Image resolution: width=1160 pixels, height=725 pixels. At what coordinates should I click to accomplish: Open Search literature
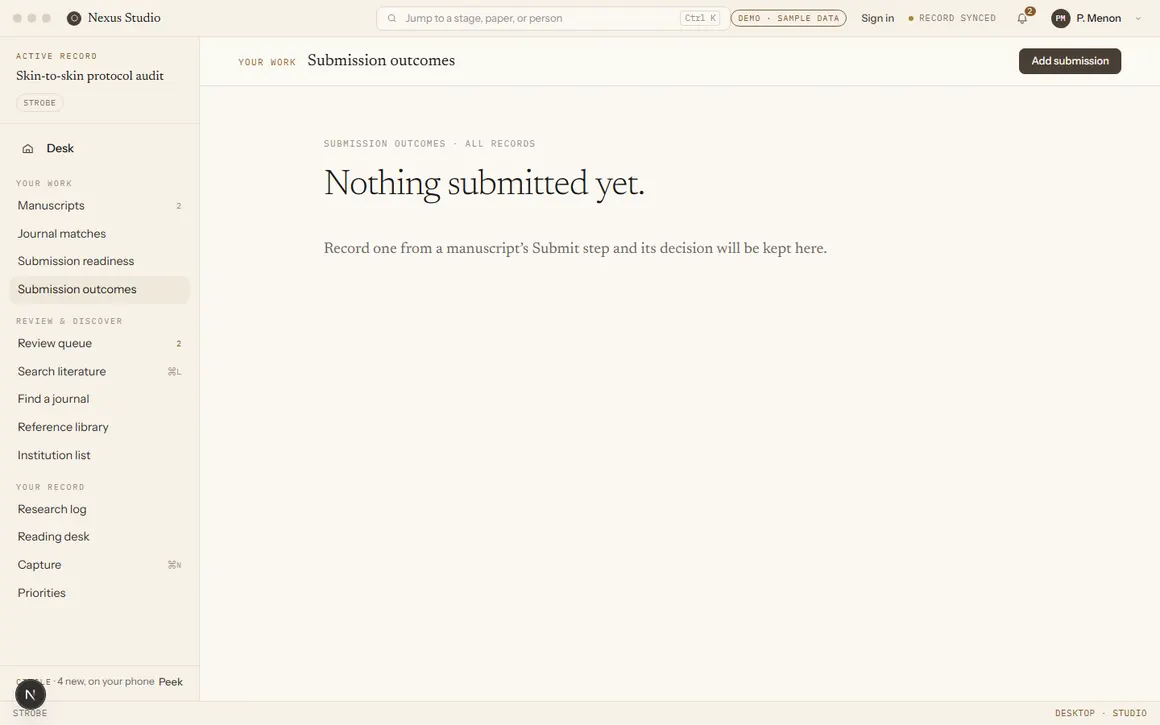99,371
